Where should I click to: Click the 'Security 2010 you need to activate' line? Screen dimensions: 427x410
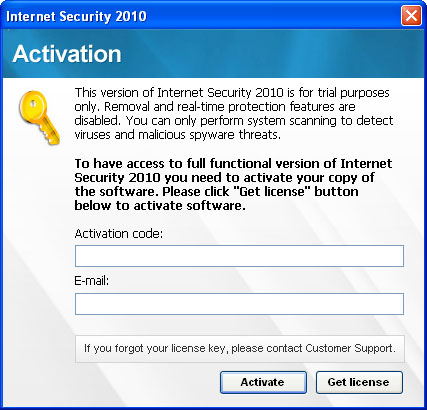(224, 178)
